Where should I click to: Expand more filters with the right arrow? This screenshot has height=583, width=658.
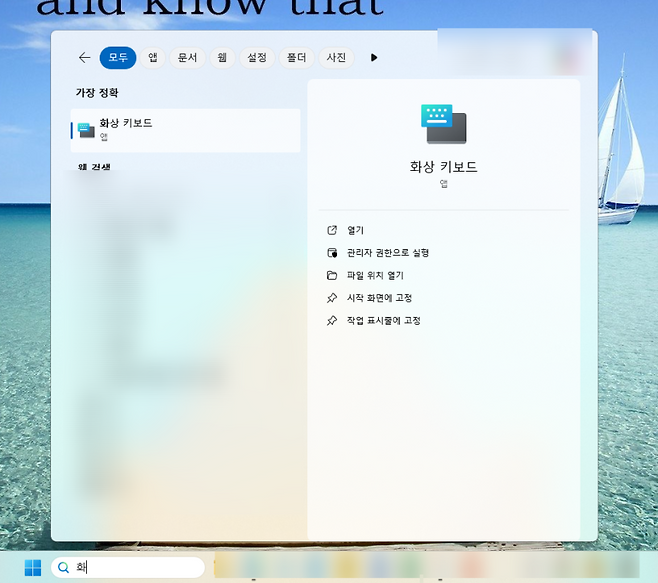coord(374,58)
